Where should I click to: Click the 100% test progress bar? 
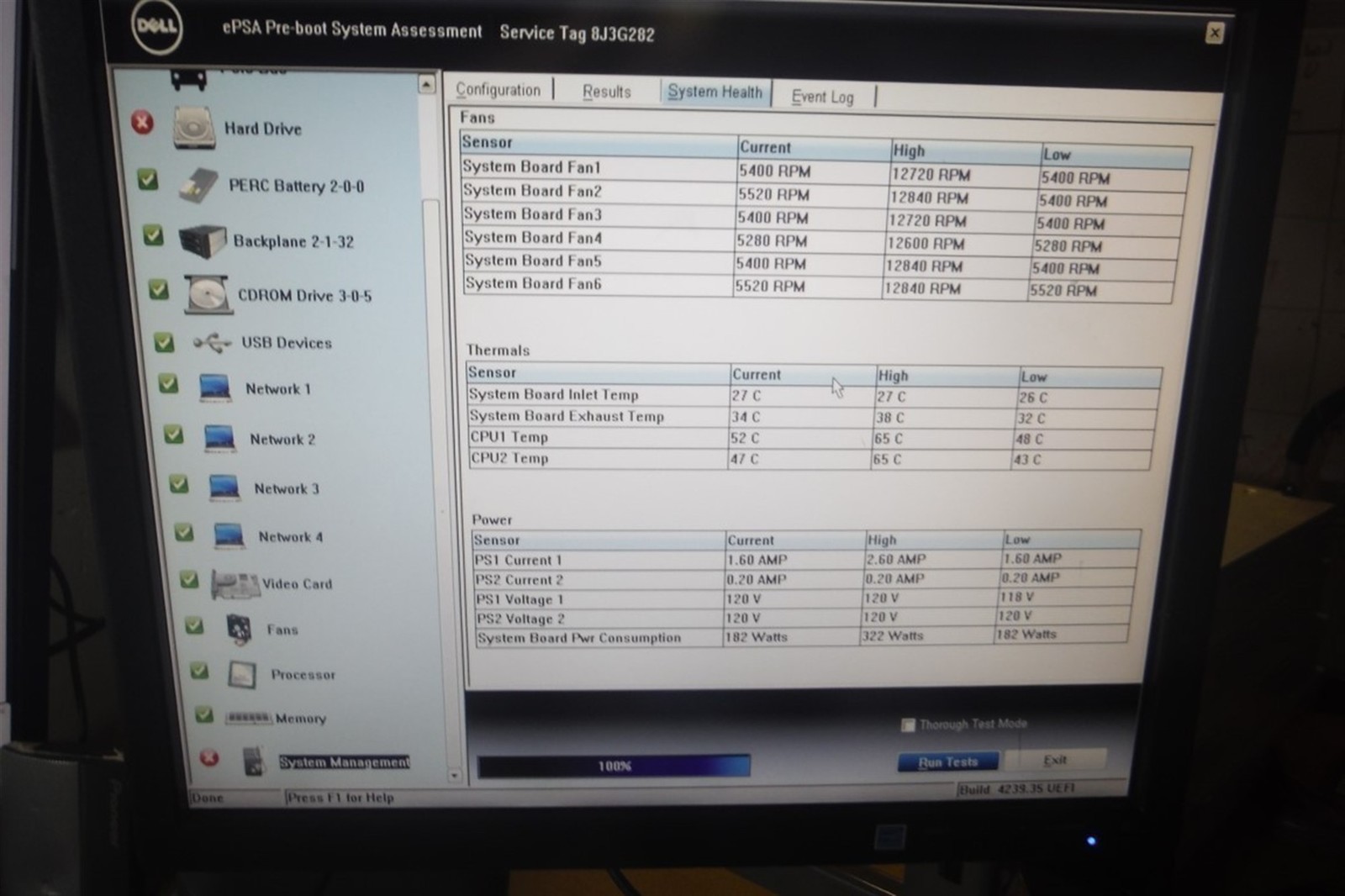click(614, 766)
